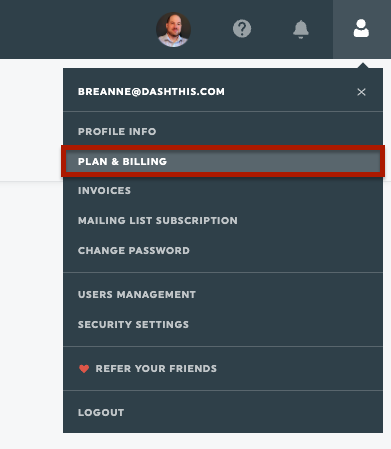Select Plan & Billing menu entry
Viewport: 391px width, 449px height.
point(223,161)
